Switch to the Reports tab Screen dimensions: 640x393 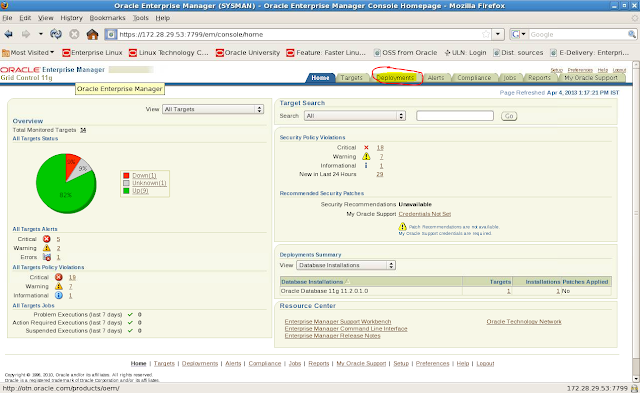coord(539,78)
